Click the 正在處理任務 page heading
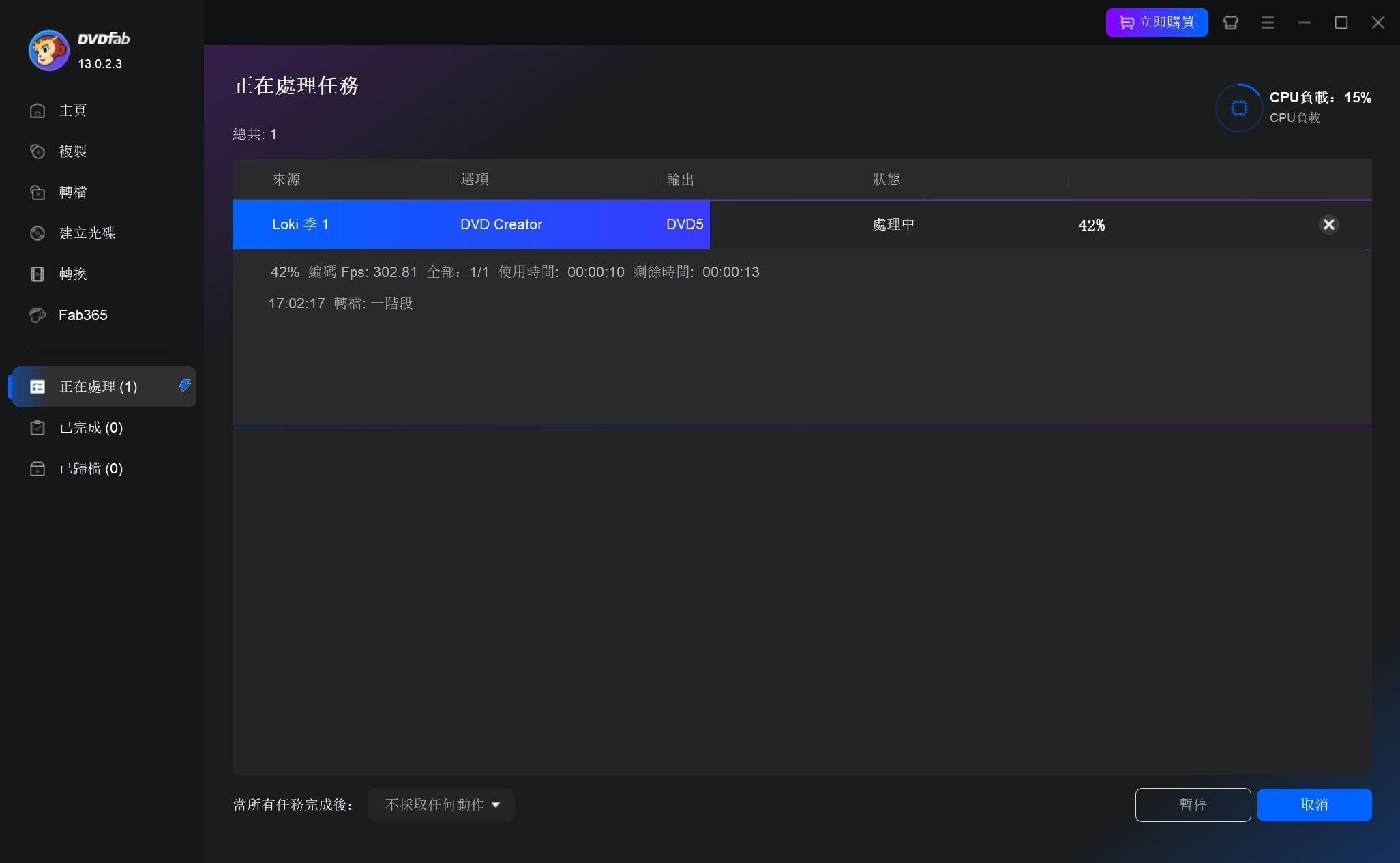 point(296,86)
